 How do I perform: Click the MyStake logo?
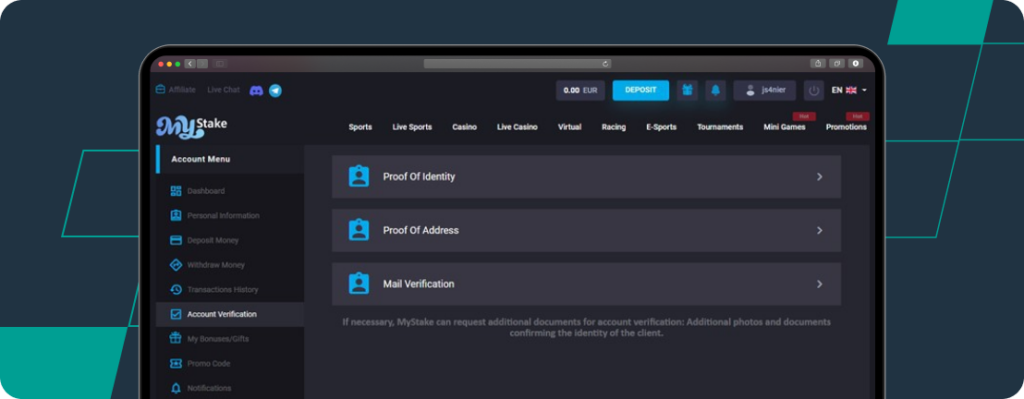(191, 126)
